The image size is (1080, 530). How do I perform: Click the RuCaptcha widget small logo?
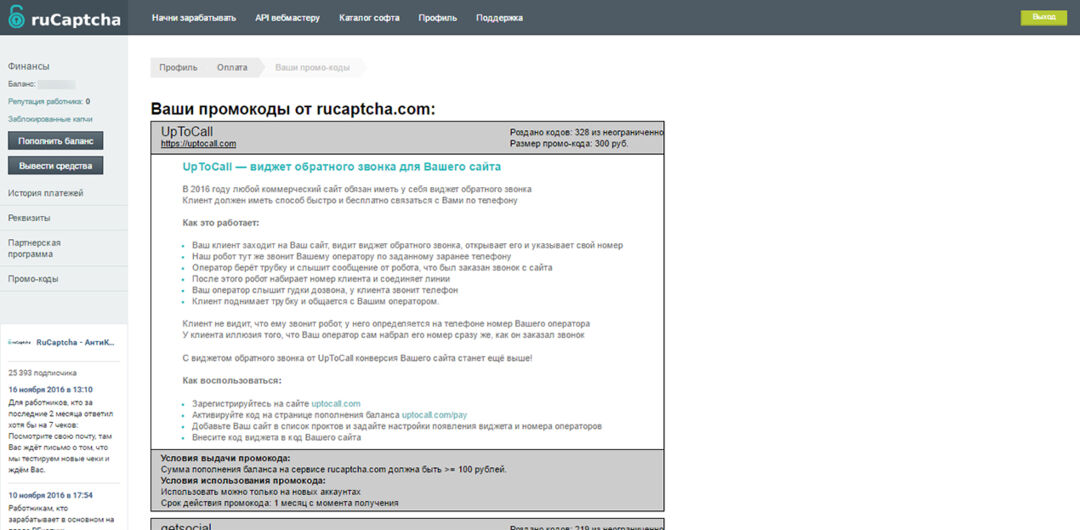click(19, 342)
